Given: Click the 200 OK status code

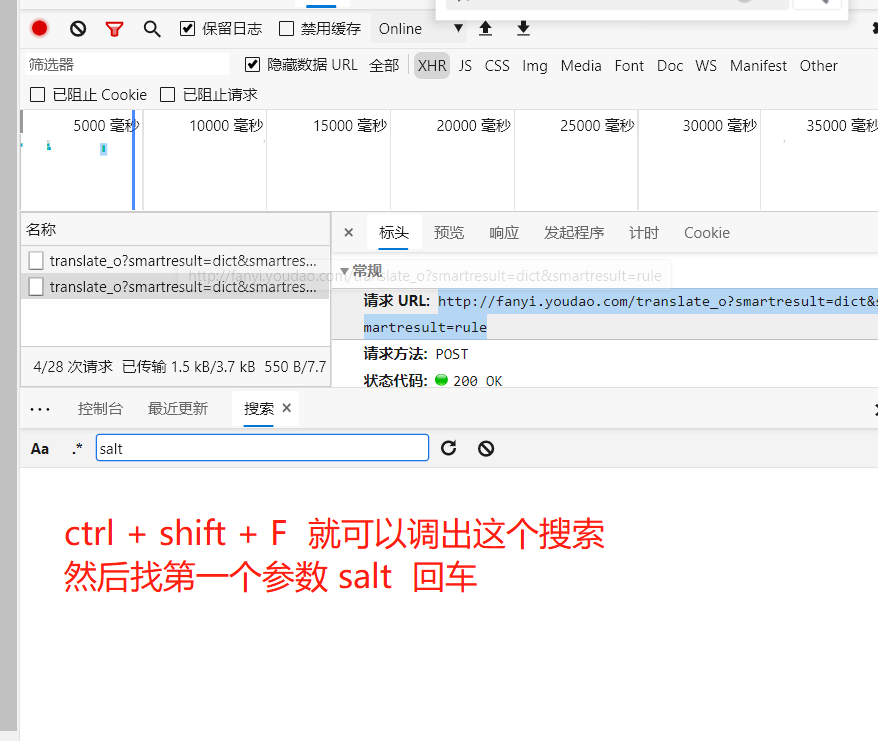Looking at the screenshot, I should (477, 381).
